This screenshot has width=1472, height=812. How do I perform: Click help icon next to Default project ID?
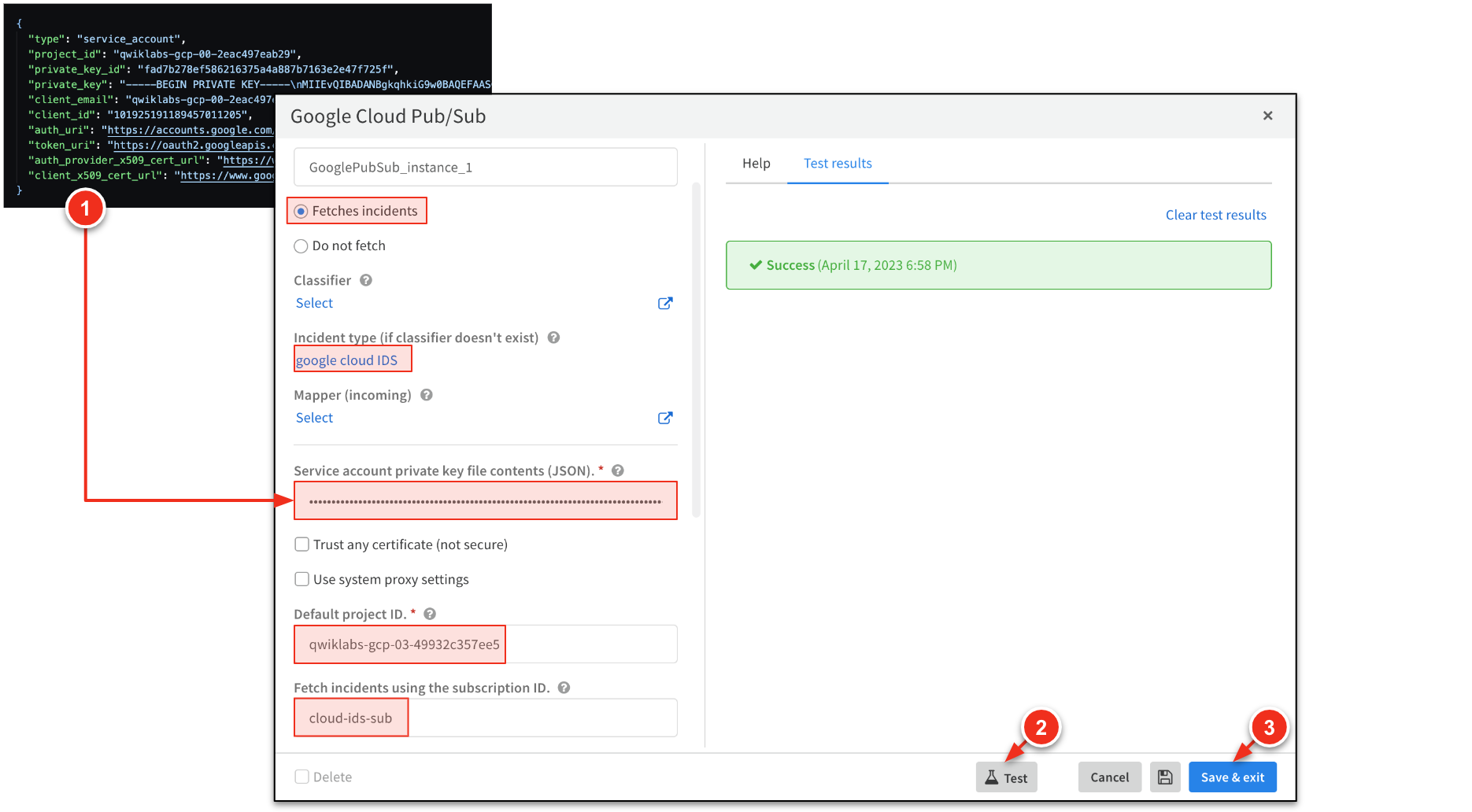(430, 614)
